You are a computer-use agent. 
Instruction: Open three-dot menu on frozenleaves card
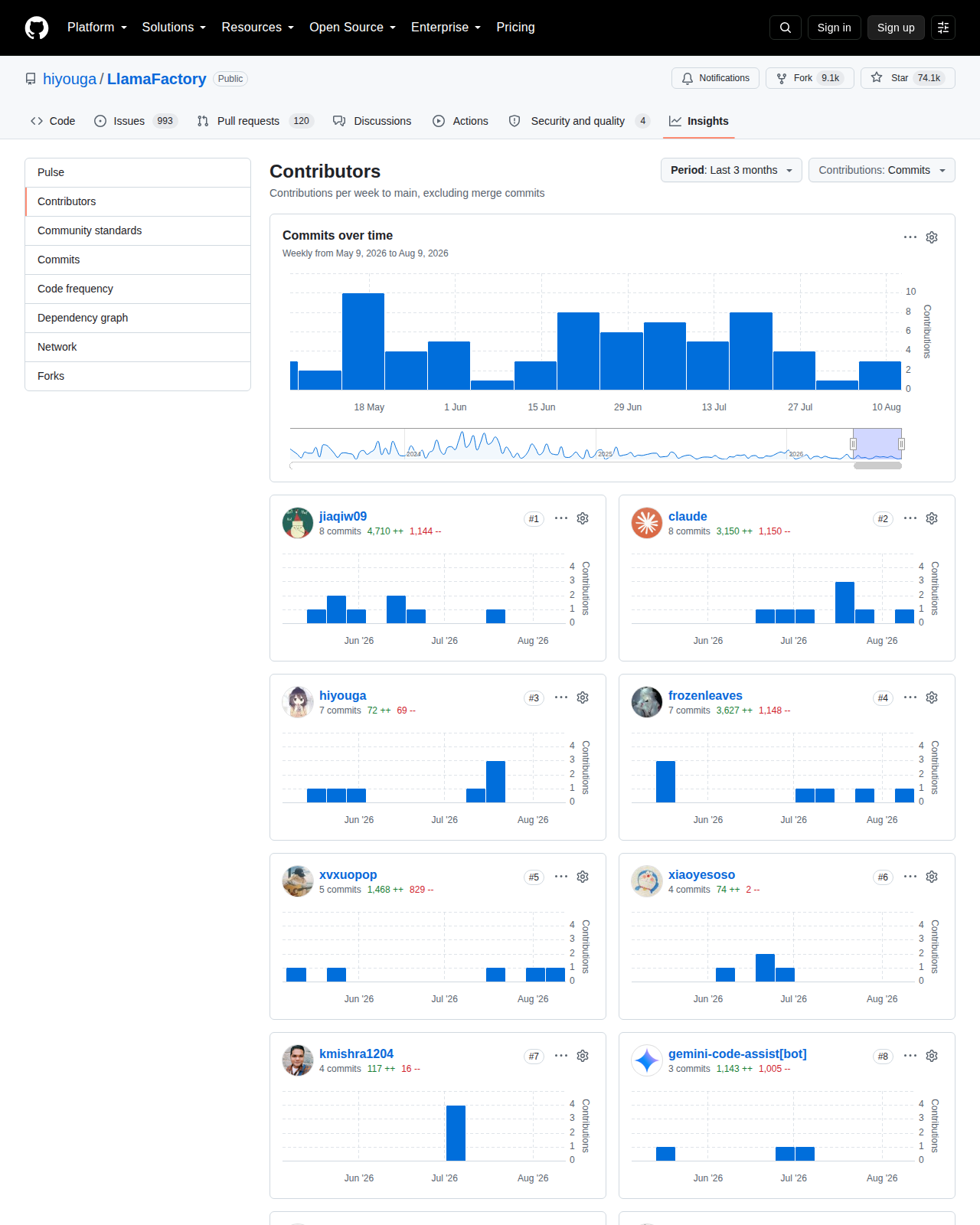tap(910, 697)
